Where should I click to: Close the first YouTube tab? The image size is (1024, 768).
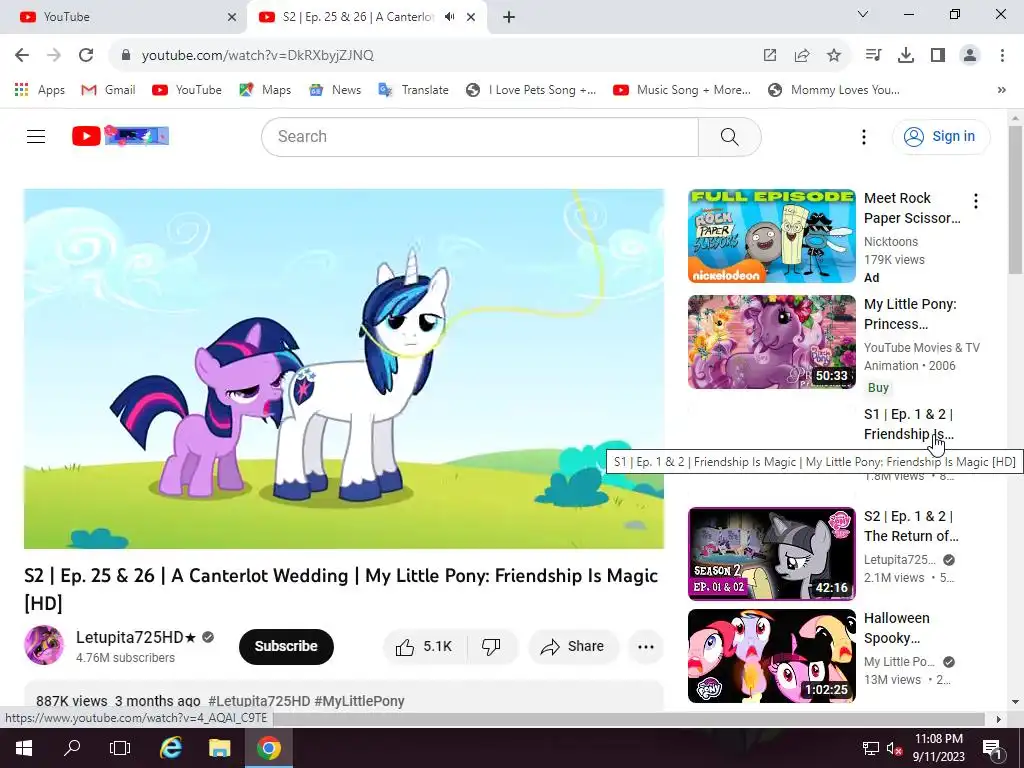click(x=232, y=17)
